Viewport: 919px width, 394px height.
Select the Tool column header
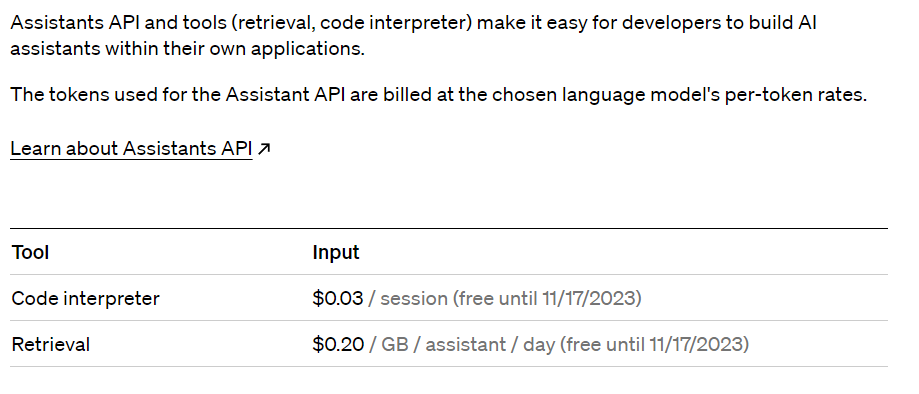30,252
